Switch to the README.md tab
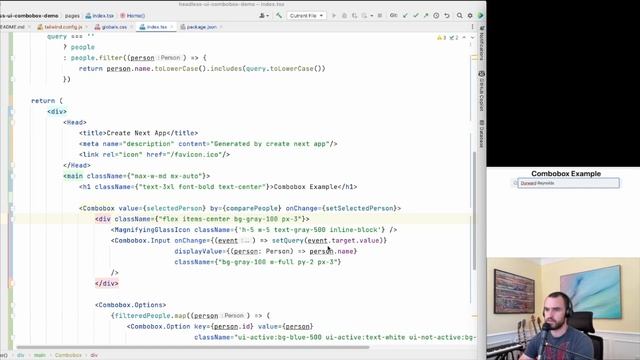Viewport: 640px width, 360px height. tap(12, 27)
